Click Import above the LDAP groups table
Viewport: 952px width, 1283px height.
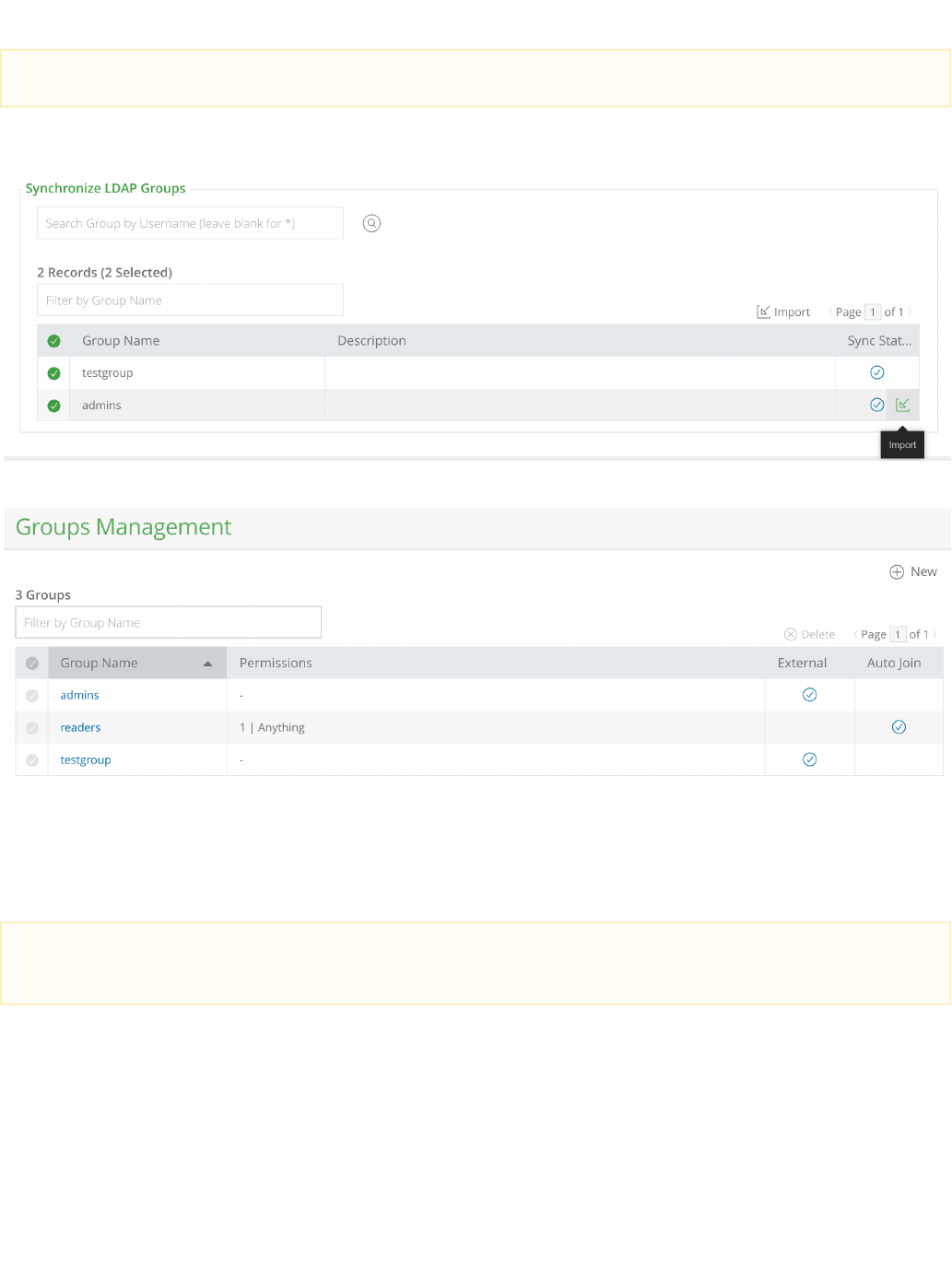[783, 312]
